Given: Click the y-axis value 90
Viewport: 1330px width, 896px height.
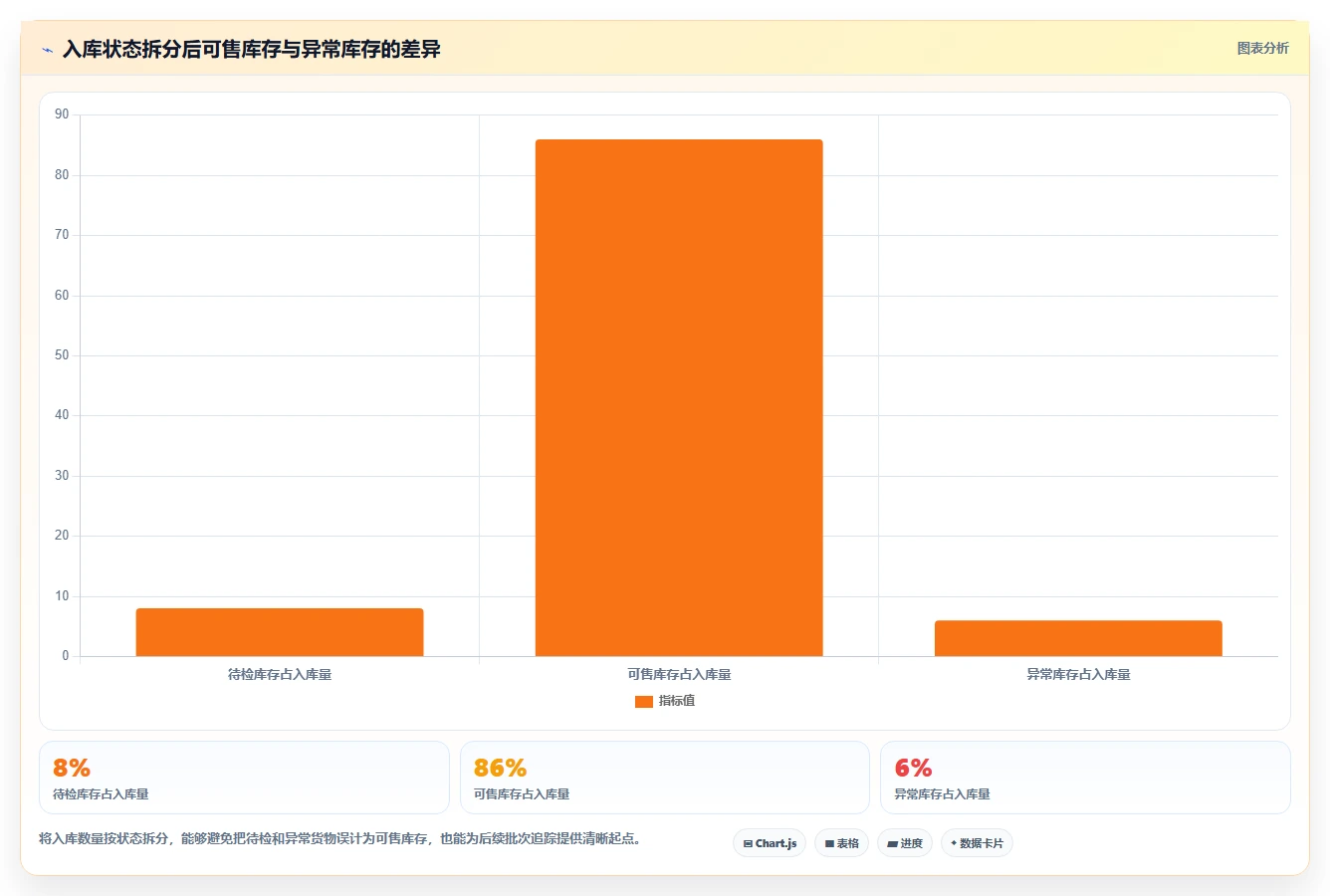Looking at the screenshot, I should (x=62, y=114).
